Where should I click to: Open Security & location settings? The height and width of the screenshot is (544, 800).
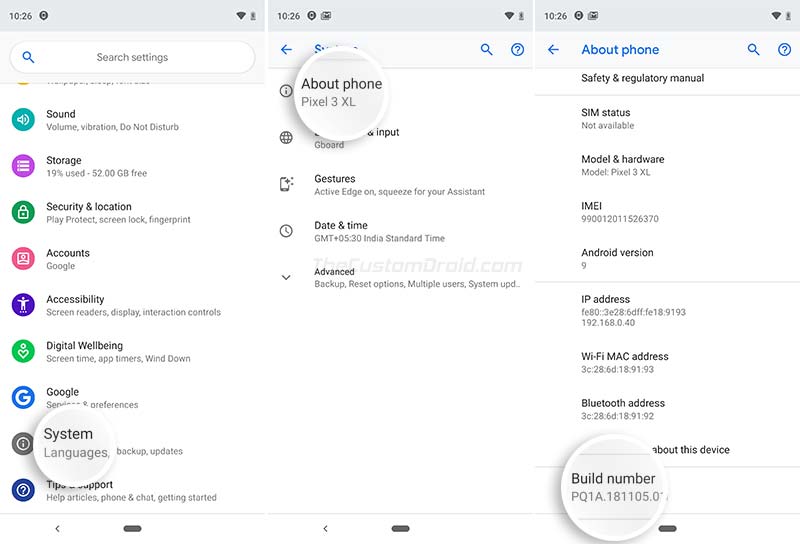132,213
